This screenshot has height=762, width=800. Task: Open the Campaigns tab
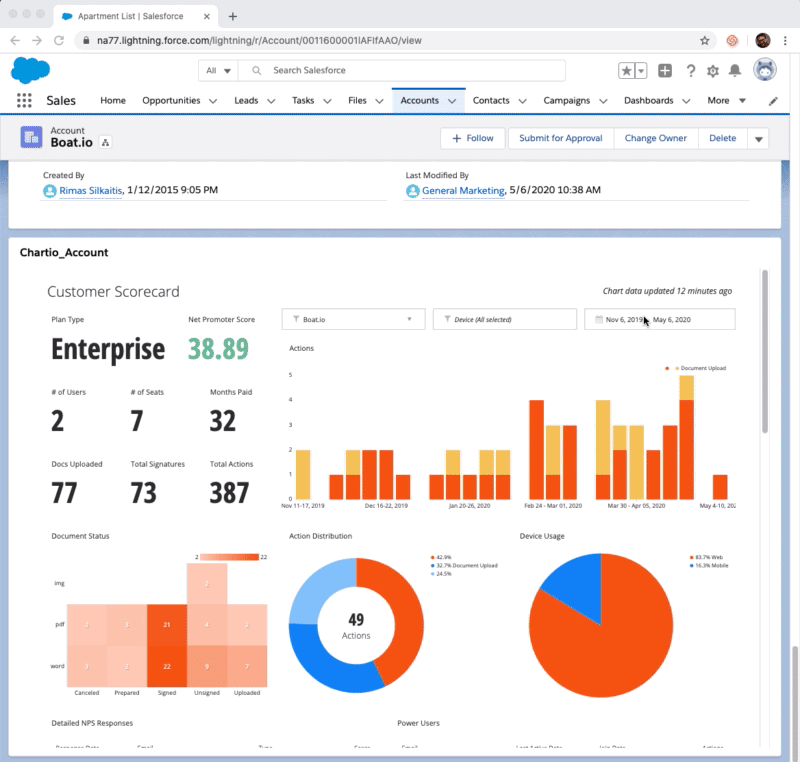point(568,101)
